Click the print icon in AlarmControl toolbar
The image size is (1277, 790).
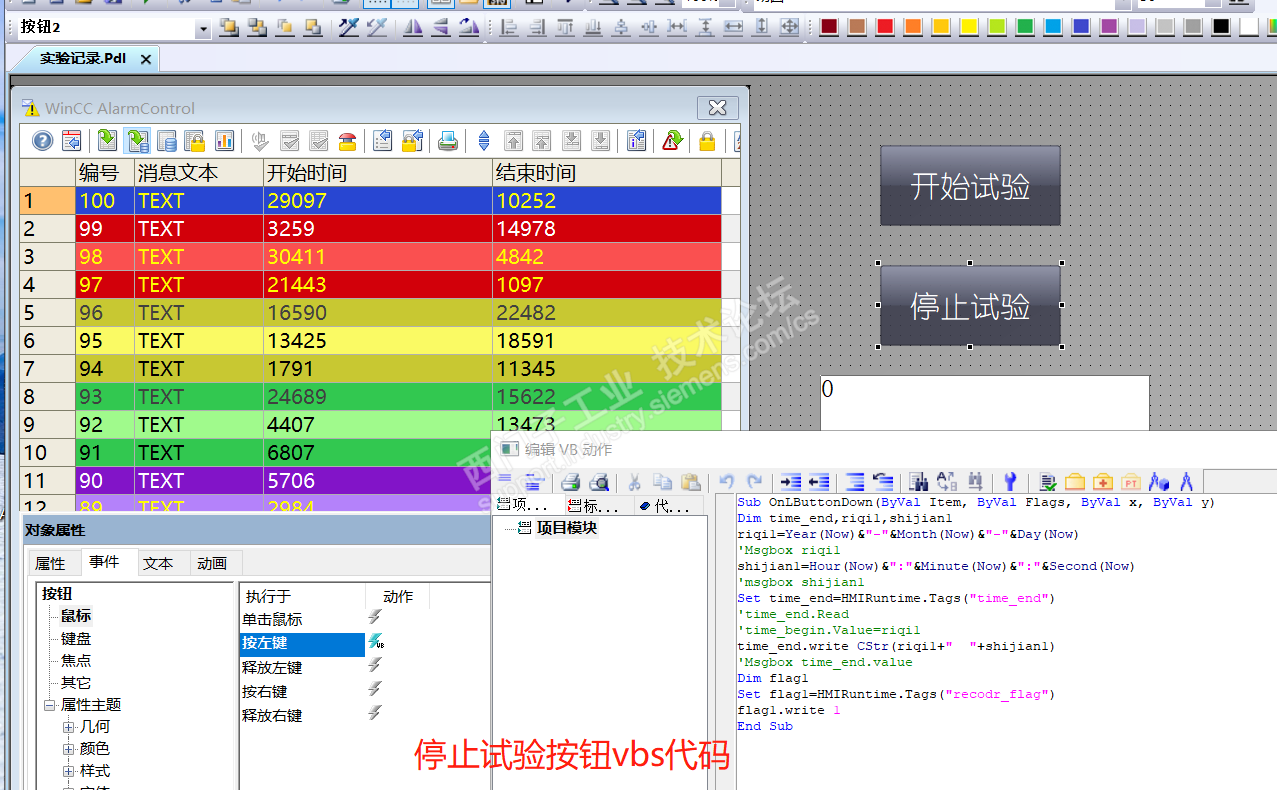click(448, 141)
